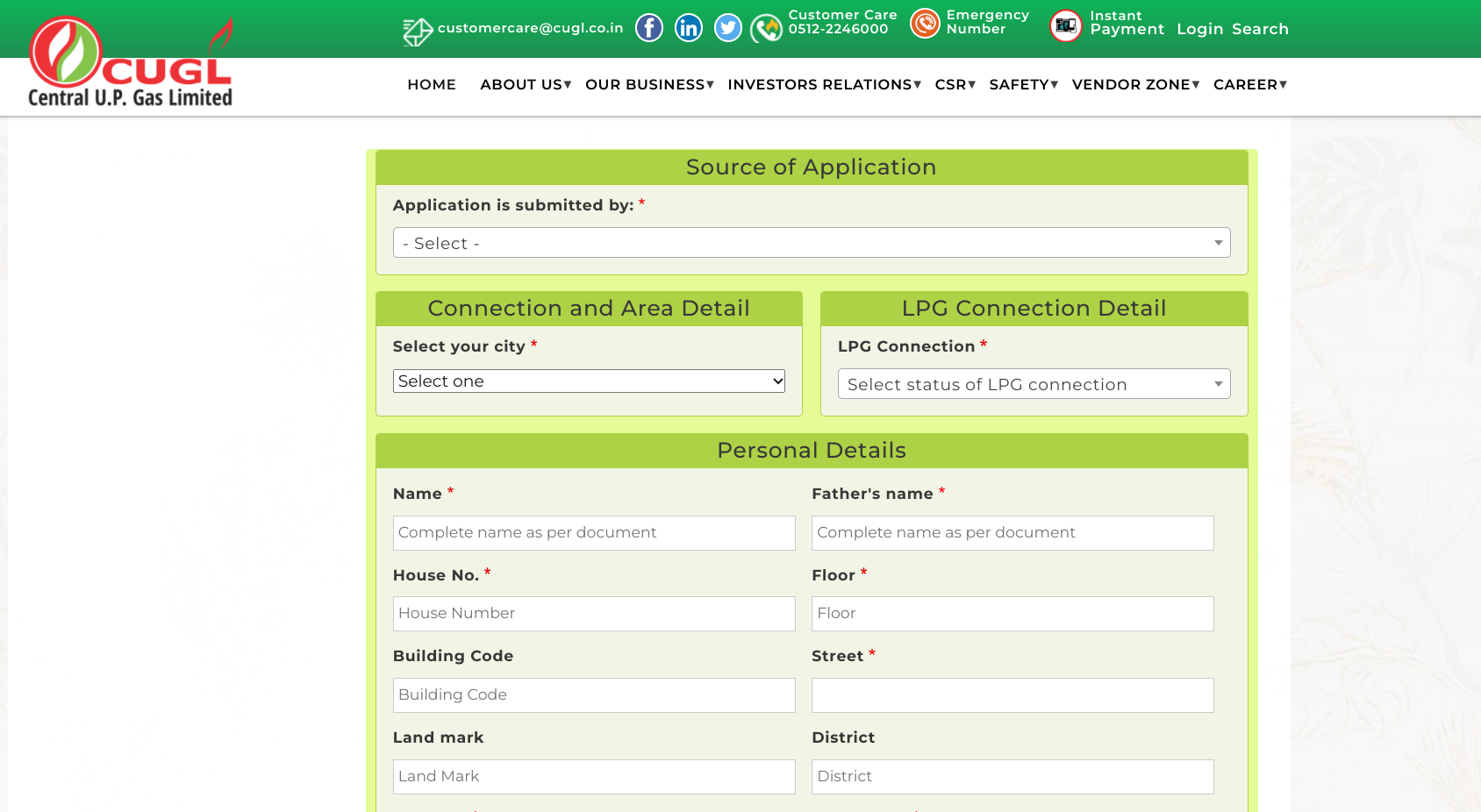
Task: Click the Emergency Number icon
Action: click(x=925, y=24)
